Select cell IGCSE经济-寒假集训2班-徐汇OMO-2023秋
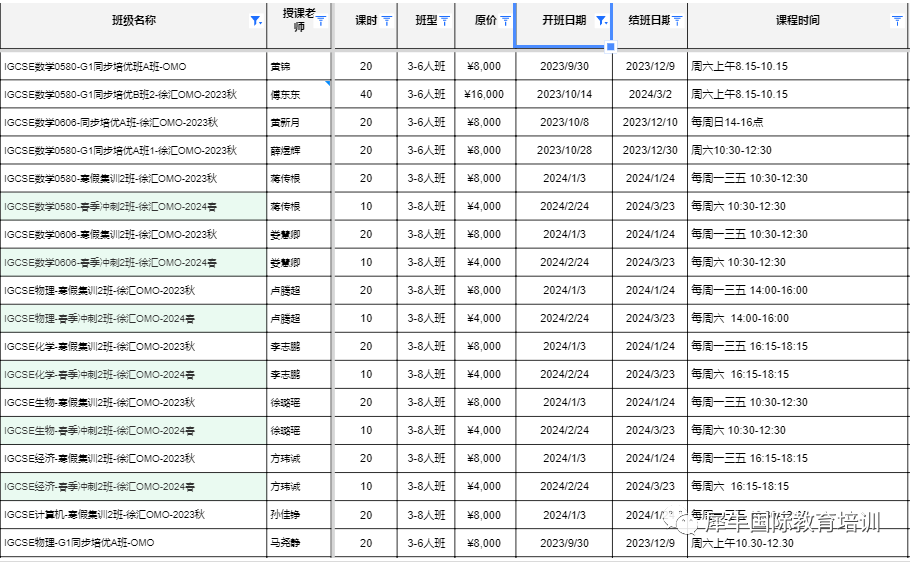Viewport: 910px width, 562px height. [x=133, y=458]
